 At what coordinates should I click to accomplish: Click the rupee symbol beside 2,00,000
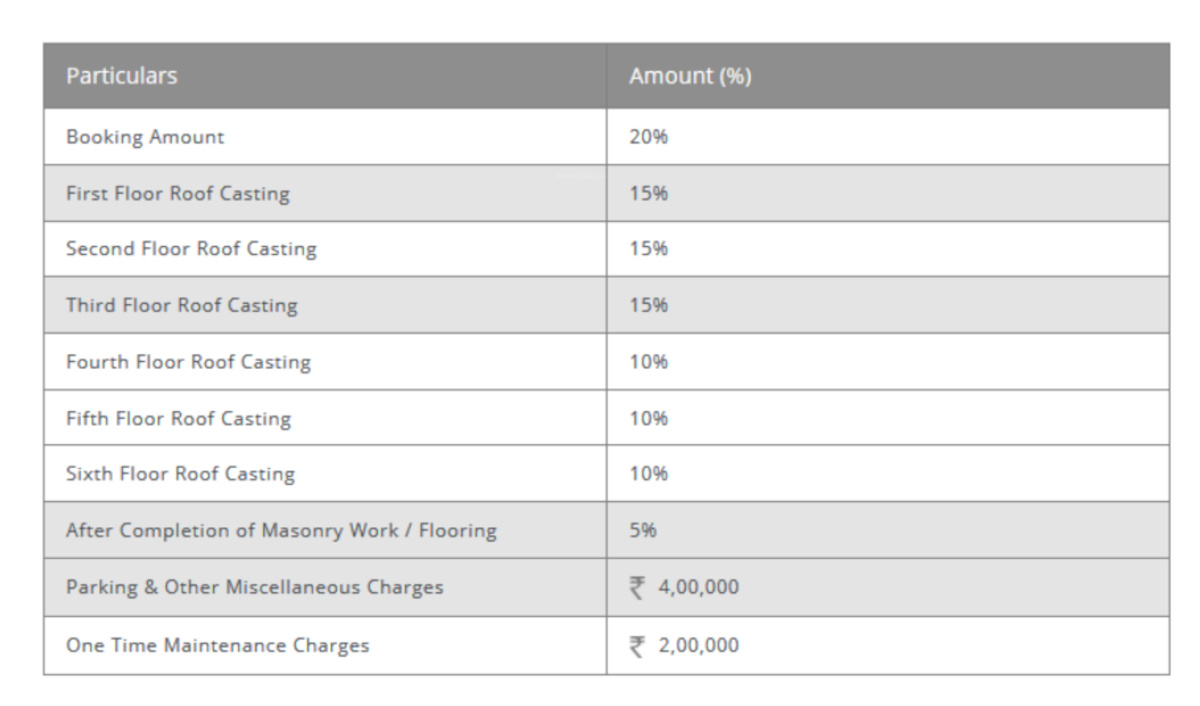pos(637,646)
